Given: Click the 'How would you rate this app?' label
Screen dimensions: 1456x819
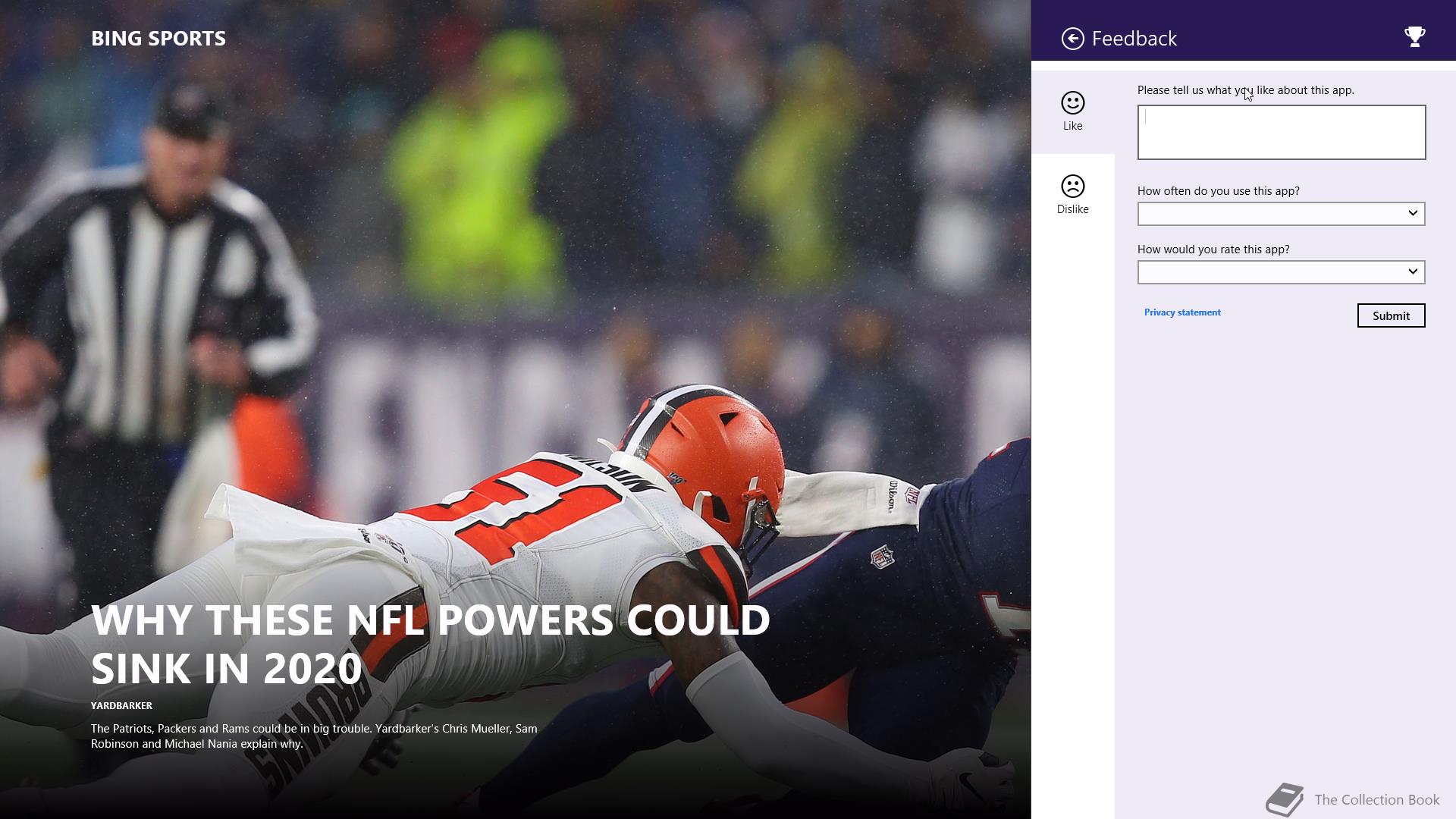Looking at the screenshot, I should [x=1213, y=249].
